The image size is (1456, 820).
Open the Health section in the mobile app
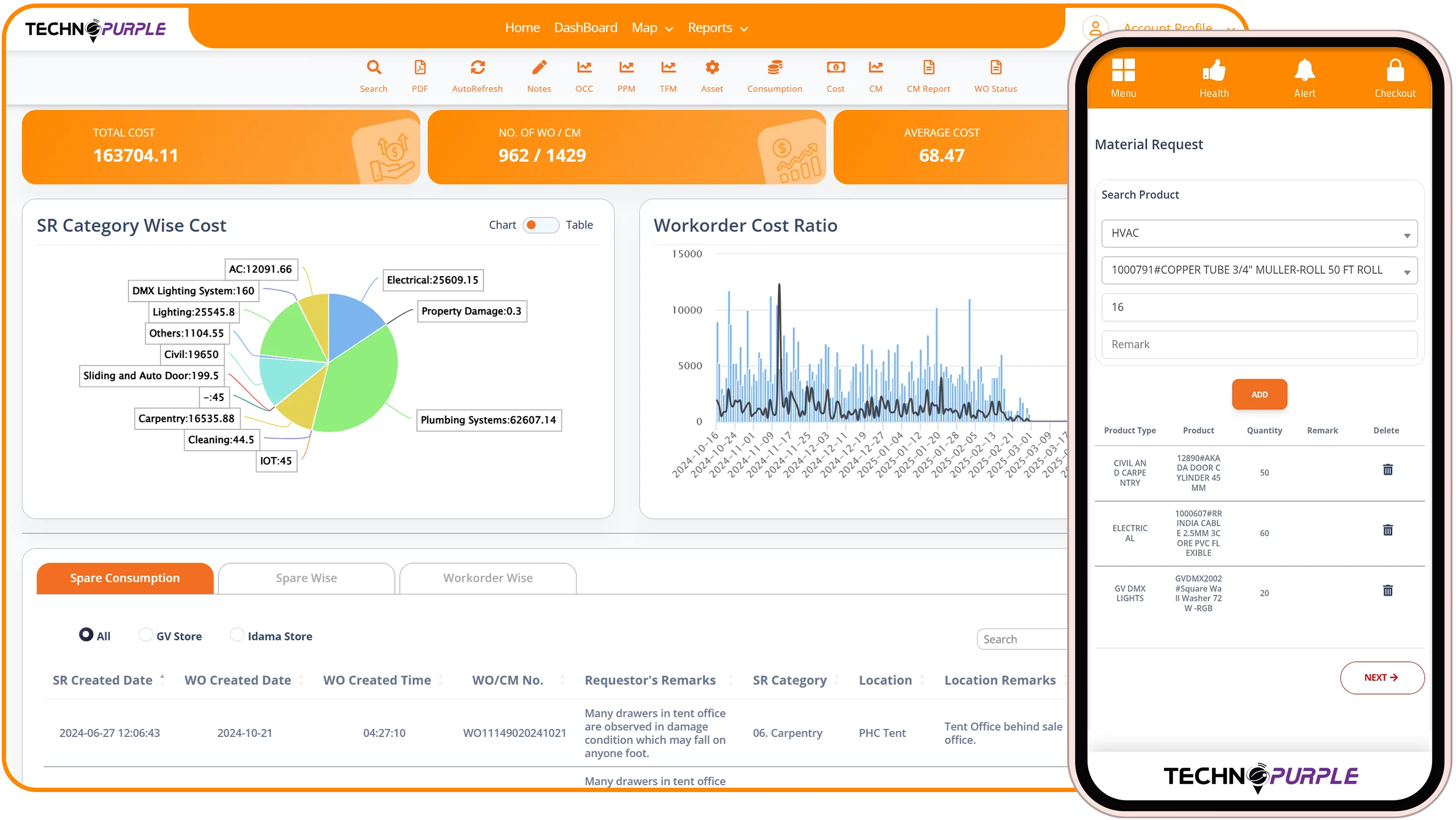(x=1214, y=78)
